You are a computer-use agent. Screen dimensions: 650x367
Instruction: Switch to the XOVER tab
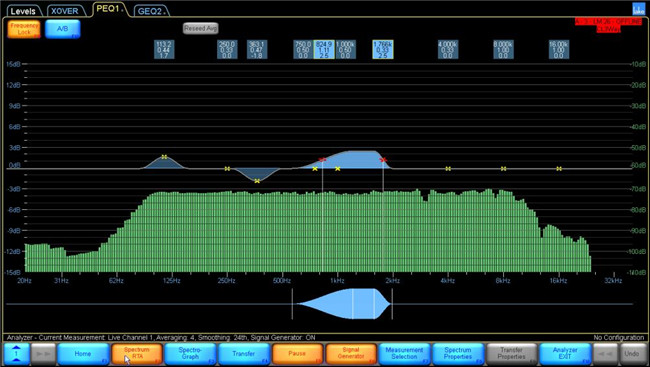[x=65, y=11]
